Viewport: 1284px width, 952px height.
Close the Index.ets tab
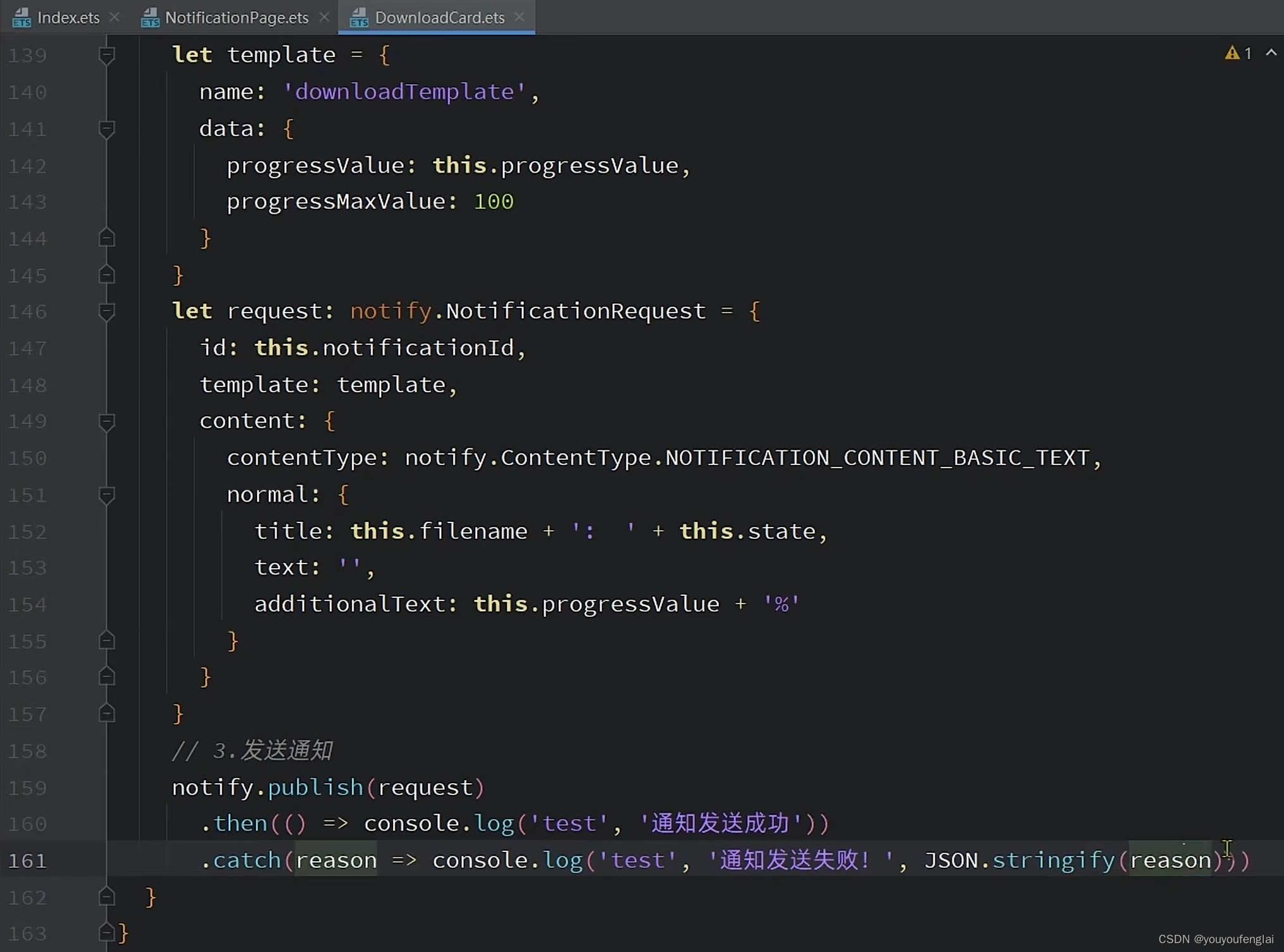pyautogui.click(x=115, y=17)
